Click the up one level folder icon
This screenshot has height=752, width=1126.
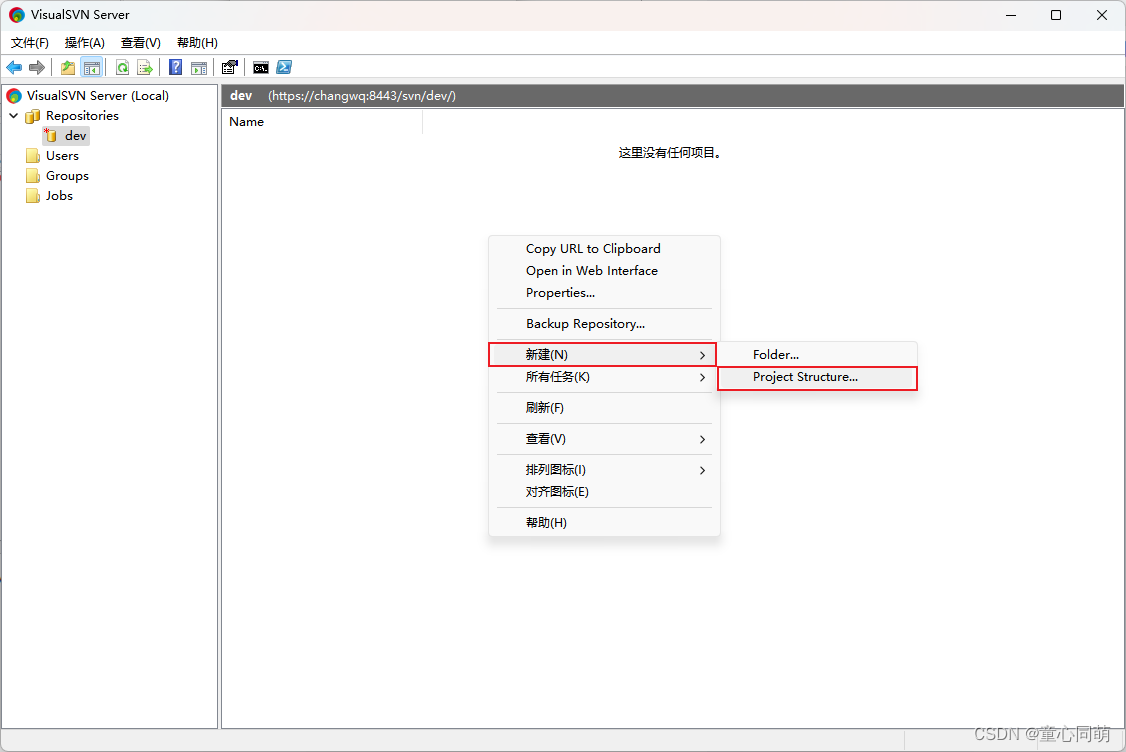pos(68,68)
